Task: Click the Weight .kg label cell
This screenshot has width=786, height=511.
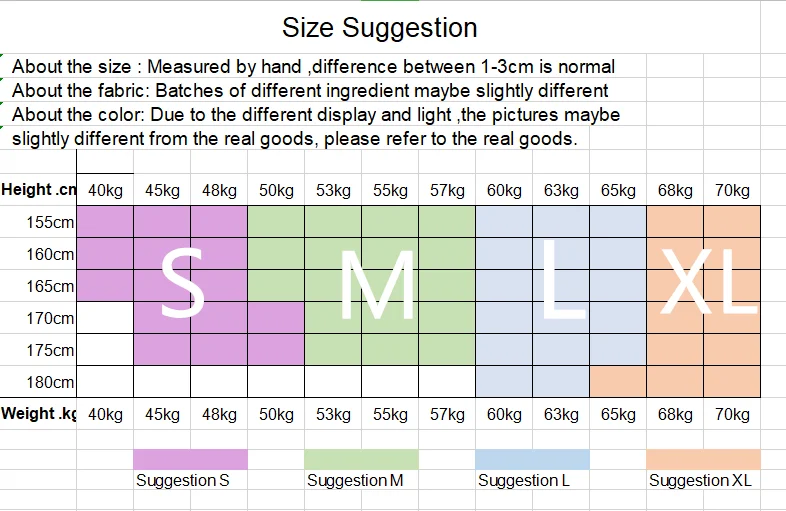Action: coord(39,414)
